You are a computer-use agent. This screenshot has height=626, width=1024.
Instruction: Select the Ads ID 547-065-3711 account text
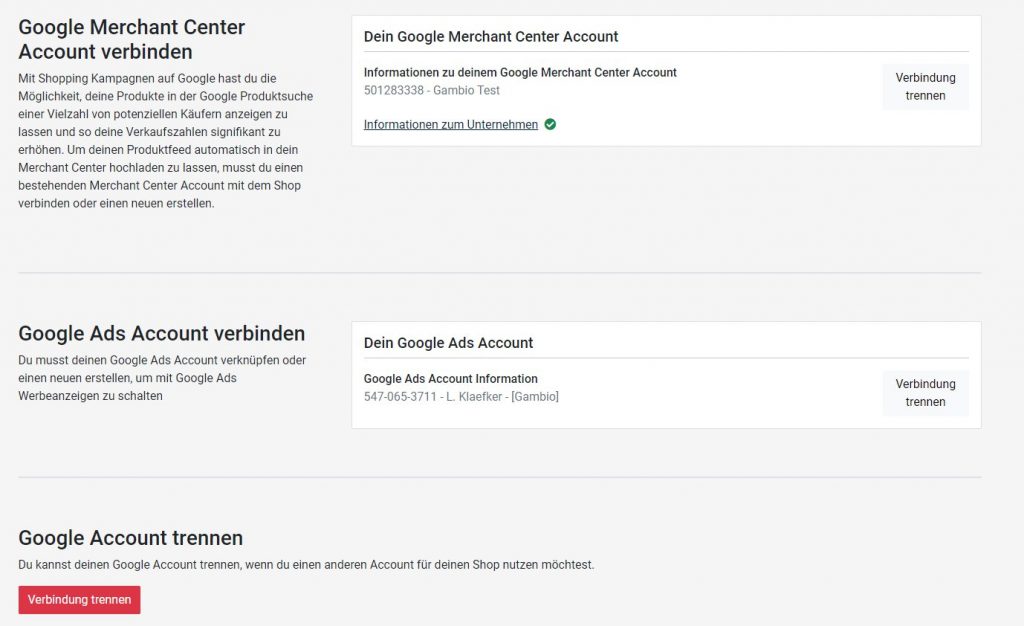(x=461, y=397)
